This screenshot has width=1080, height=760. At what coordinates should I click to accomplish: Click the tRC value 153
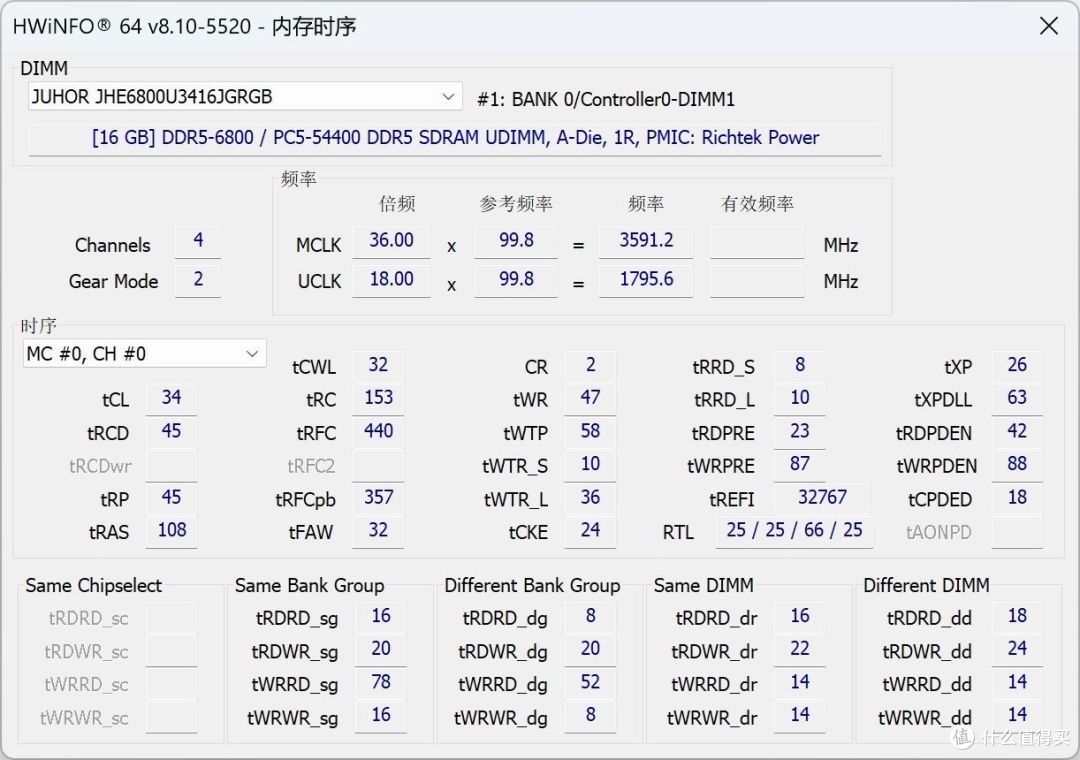coord(378,398)
